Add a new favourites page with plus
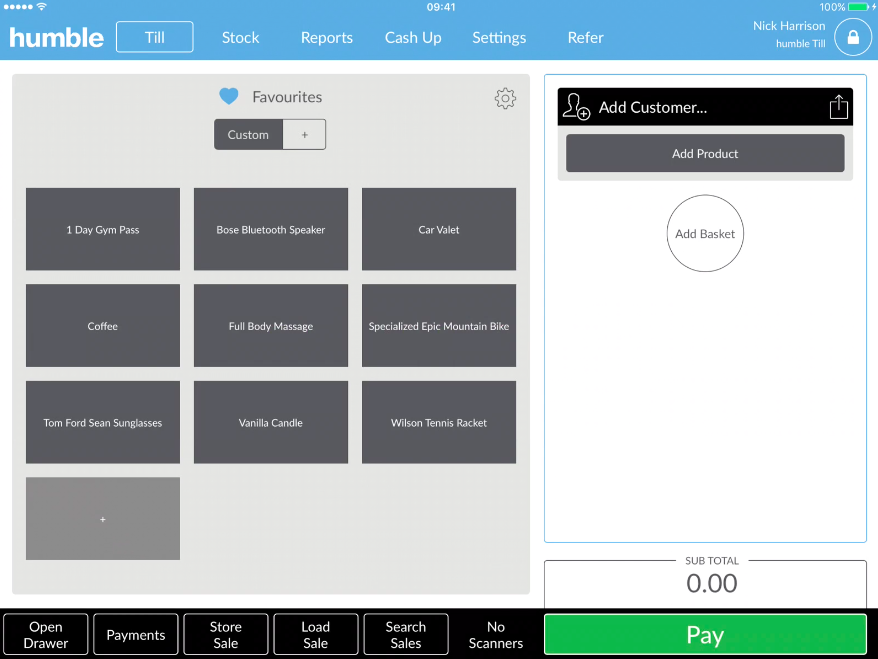This screenshot has height=659, width=878. pos(304,134)
